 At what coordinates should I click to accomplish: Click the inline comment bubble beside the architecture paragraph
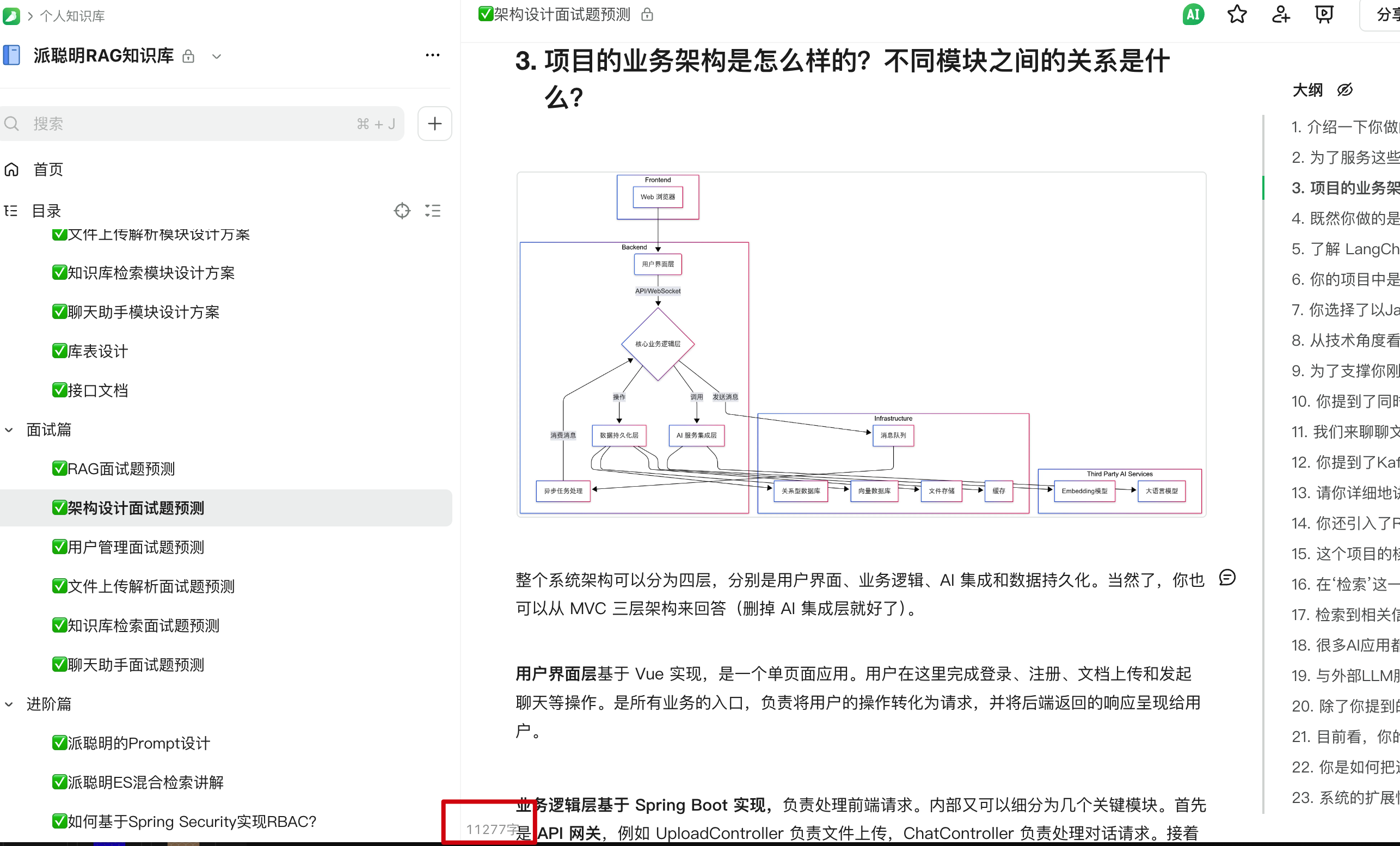coord(1229,578)
